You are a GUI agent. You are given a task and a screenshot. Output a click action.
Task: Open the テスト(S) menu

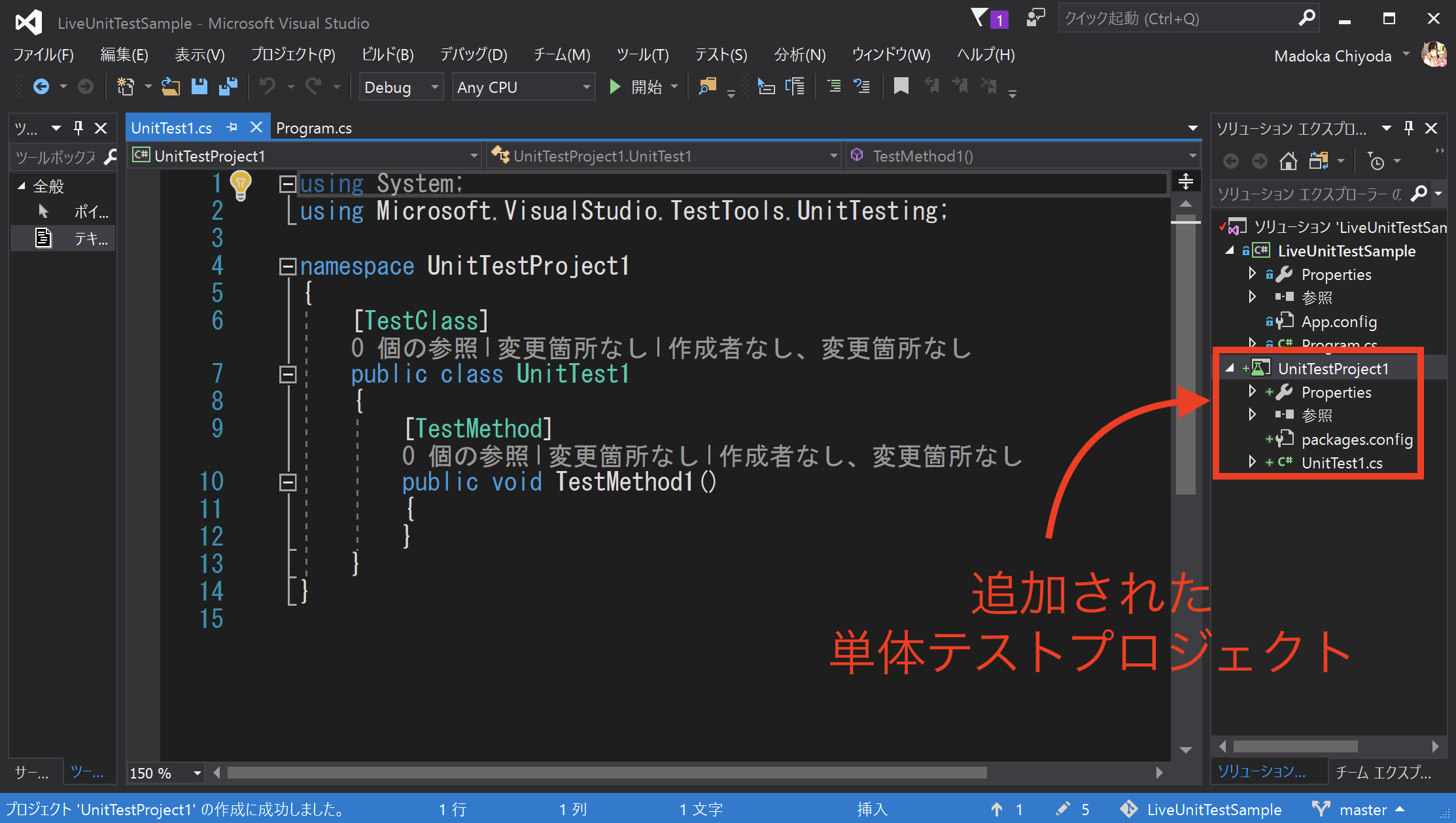point(721,54)
